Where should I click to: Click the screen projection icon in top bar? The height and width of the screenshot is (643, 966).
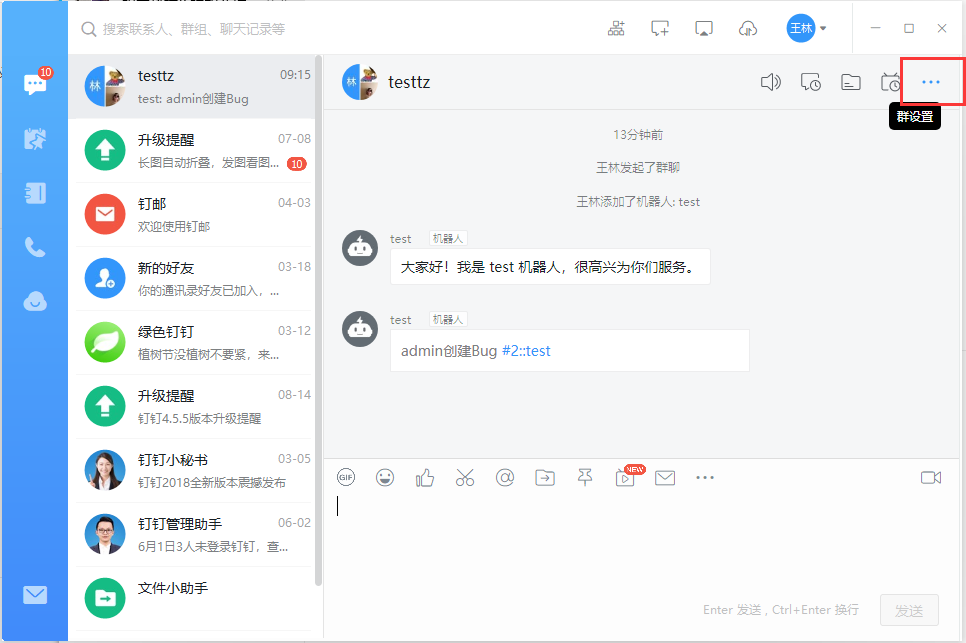click(704, 28)
